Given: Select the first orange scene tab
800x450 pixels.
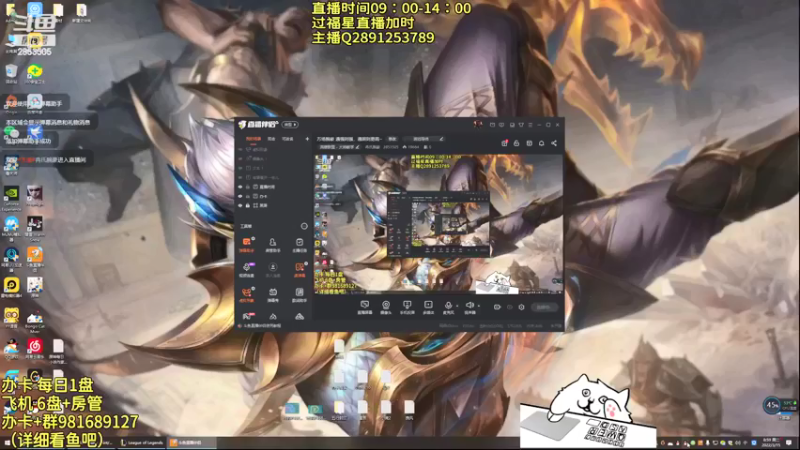Looking at the screenshot, I should coord(253,139).
